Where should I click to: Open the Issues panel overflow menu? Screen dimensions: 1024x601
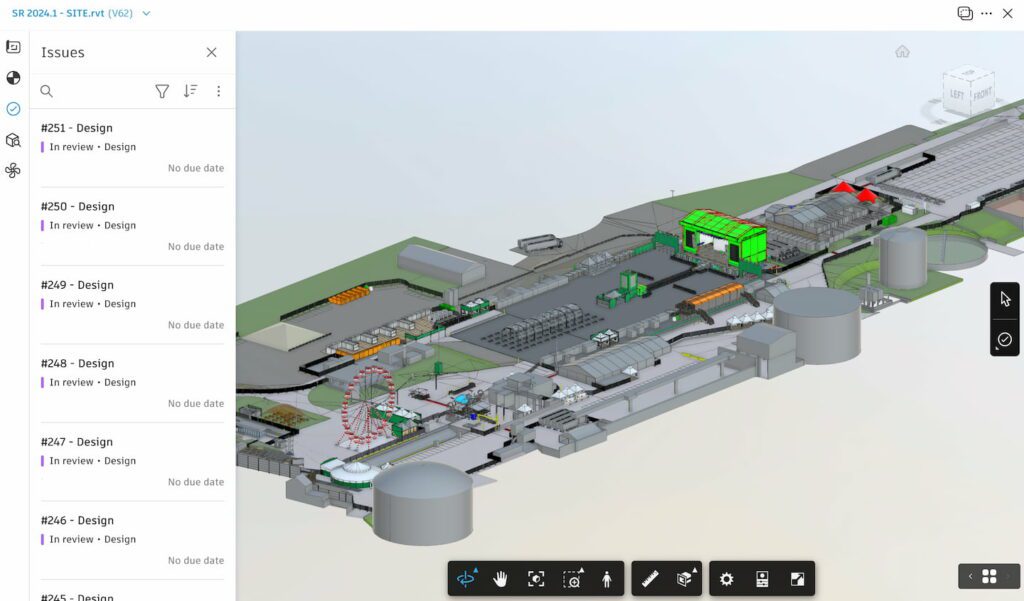(219, 91)
